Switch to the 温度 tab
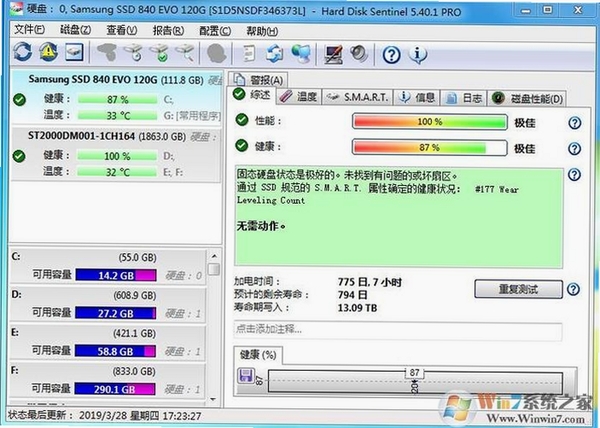The image size is (600, 428). [x=298, y=97]
